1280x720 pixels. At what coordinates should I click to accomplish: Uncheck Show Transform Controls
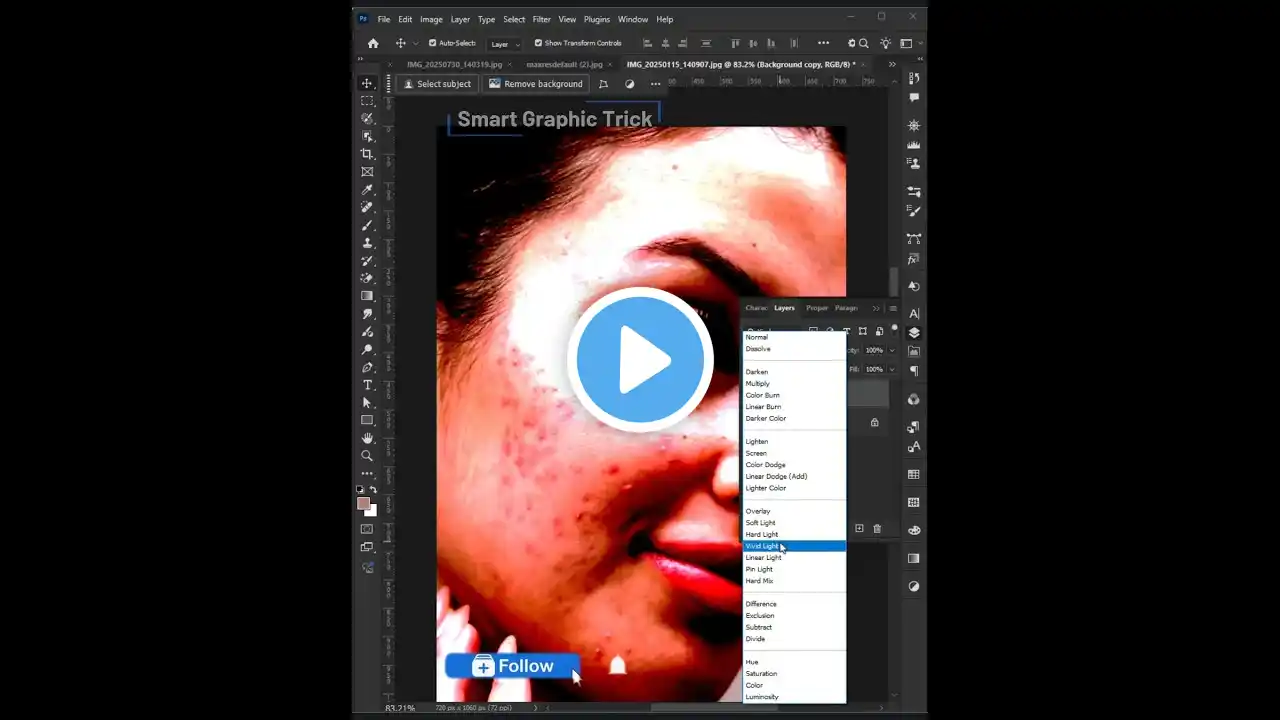(536, 43)
